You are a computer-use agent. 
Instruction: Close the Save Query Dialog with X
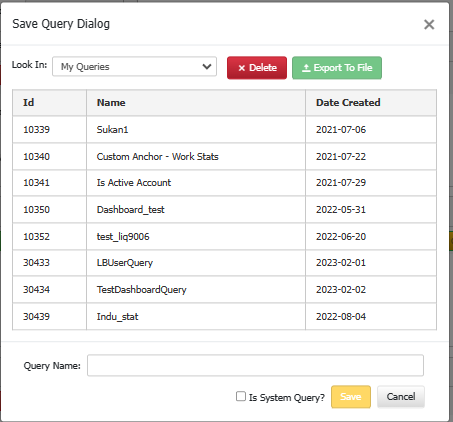pyautogui.click(x=429, y=24)
